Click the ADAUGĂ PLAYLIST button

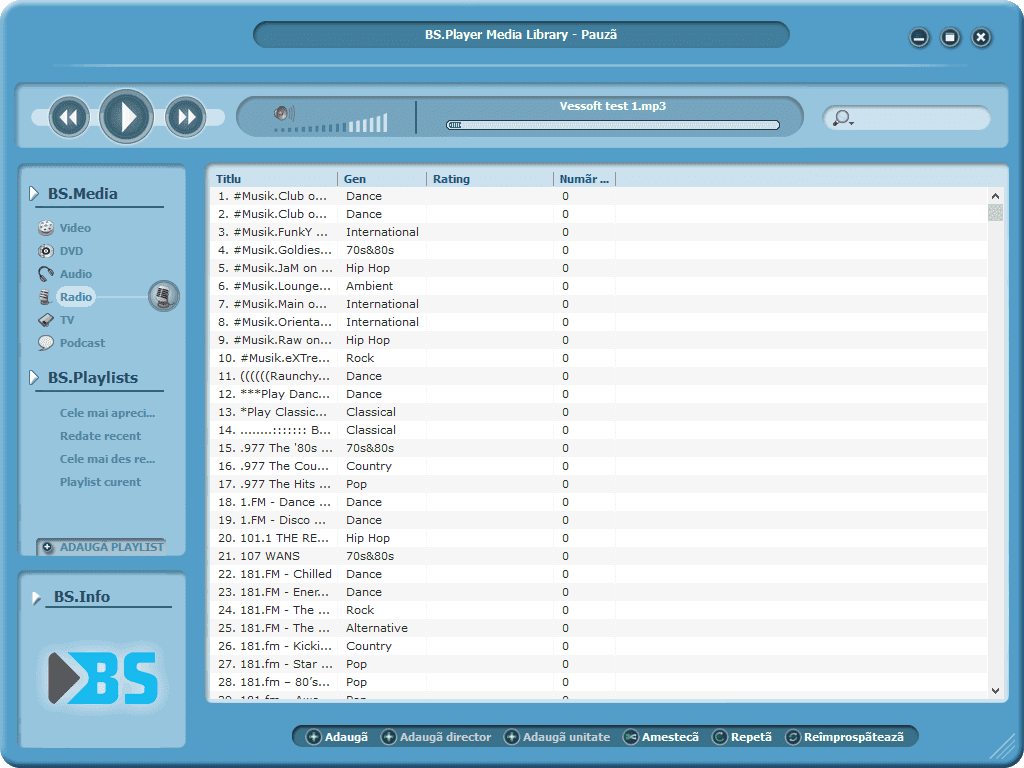[102, 547]
